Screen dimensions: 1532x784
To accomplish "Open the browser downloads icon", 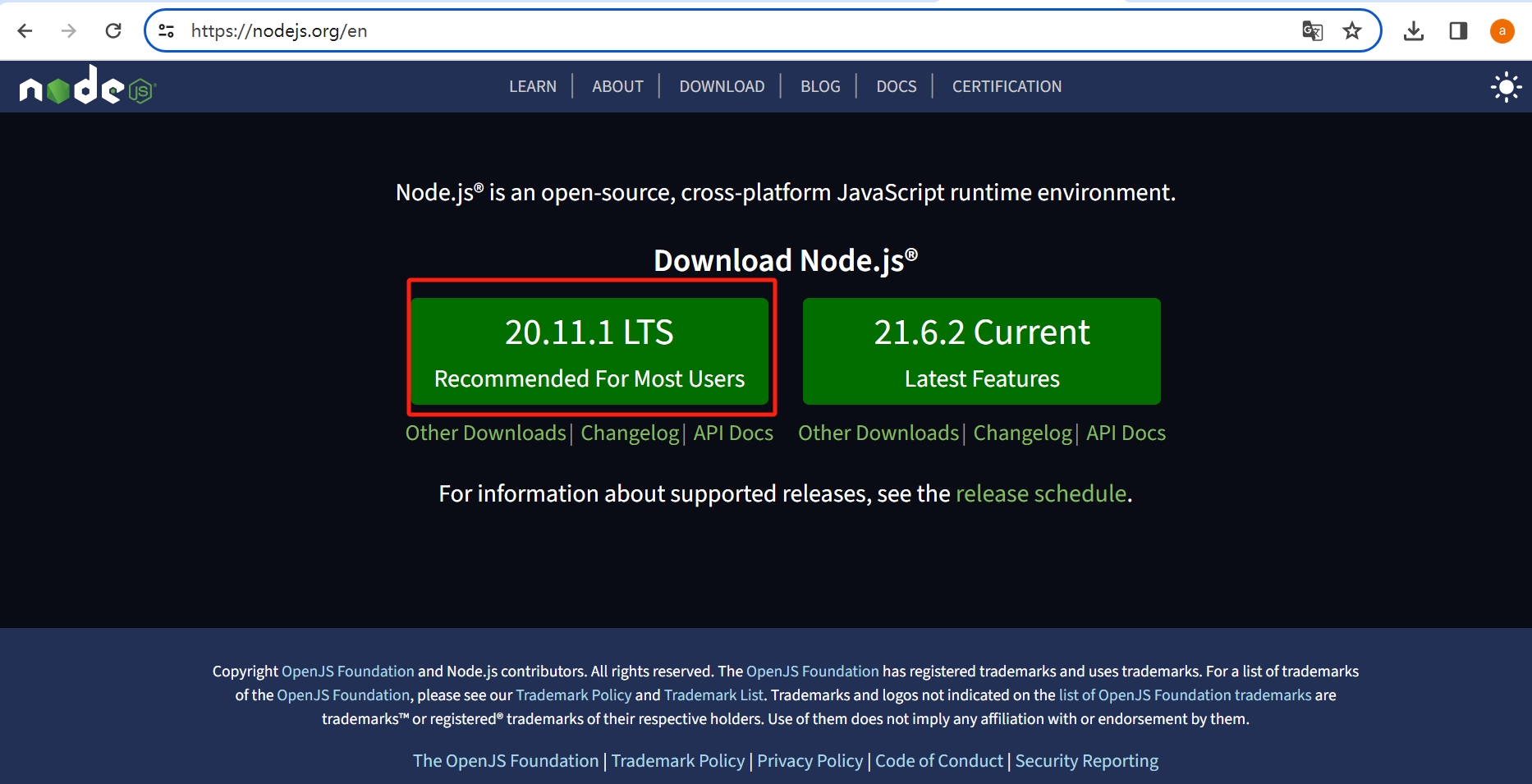I will (x=1414, y=31).
